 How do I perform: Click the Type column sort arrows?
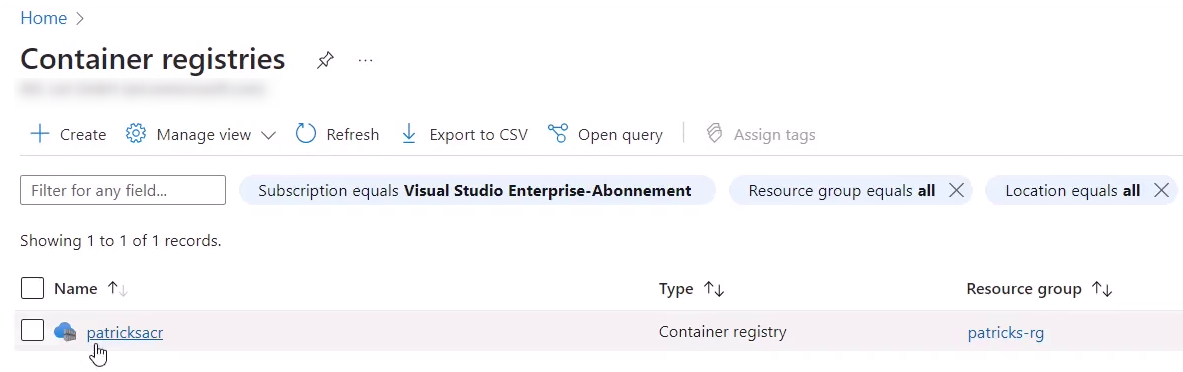click(713, 288)
